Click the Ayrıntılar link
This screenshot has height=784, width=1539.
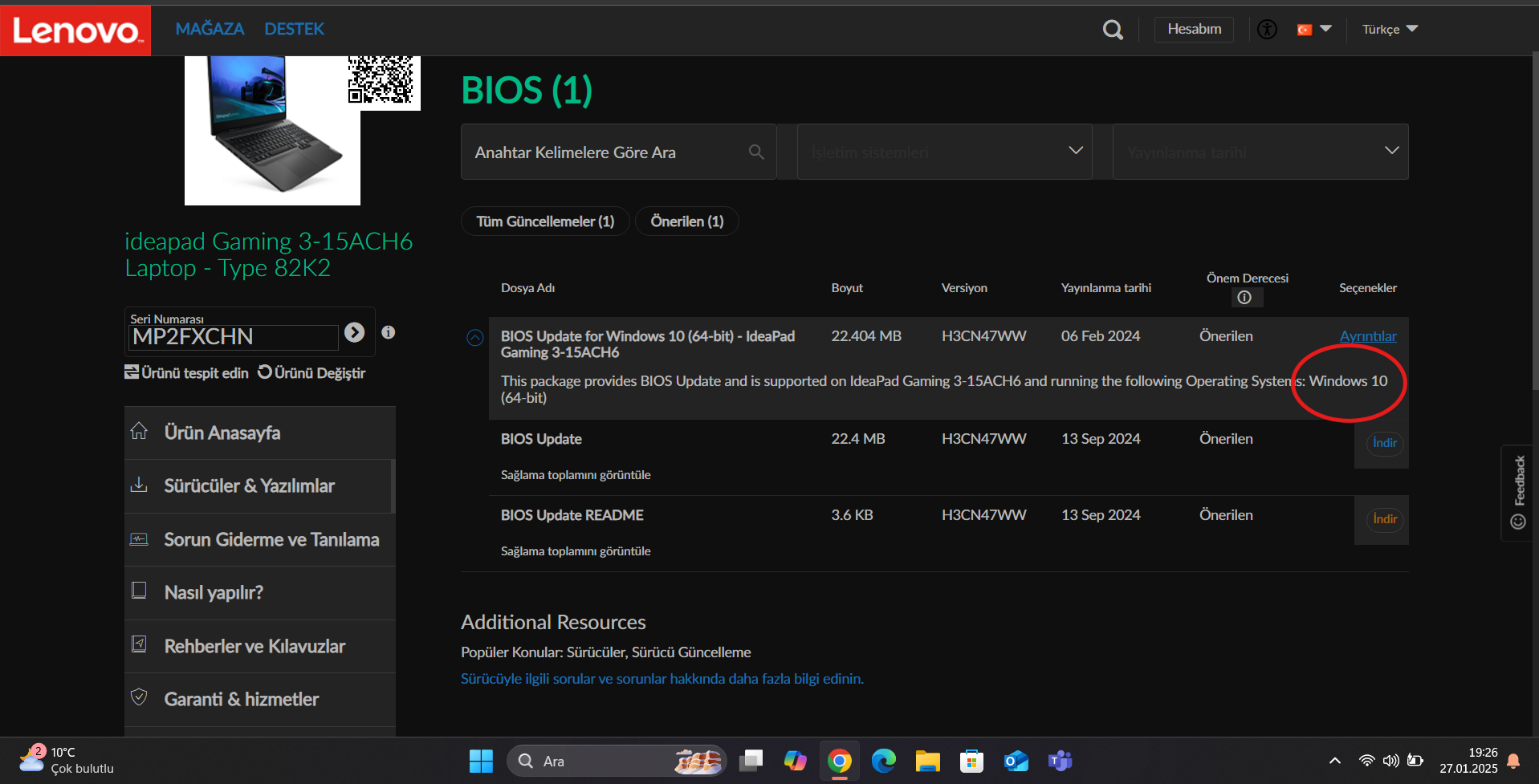point(1368,336)
